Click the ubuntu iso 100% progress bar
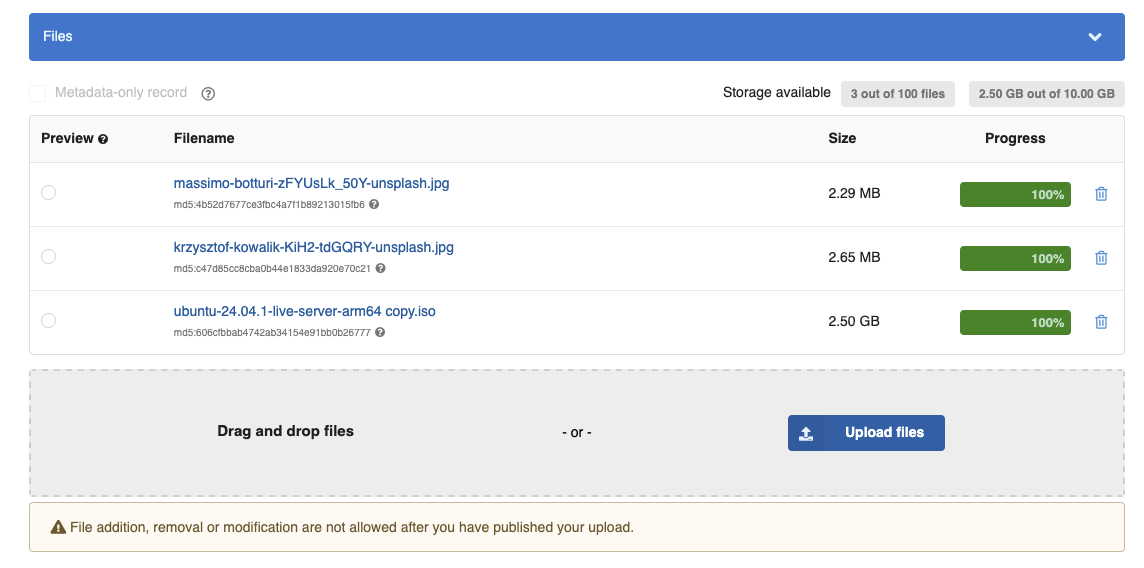Image resolution: width=1144 pixels, height=568 pixels. (1015, 322)
